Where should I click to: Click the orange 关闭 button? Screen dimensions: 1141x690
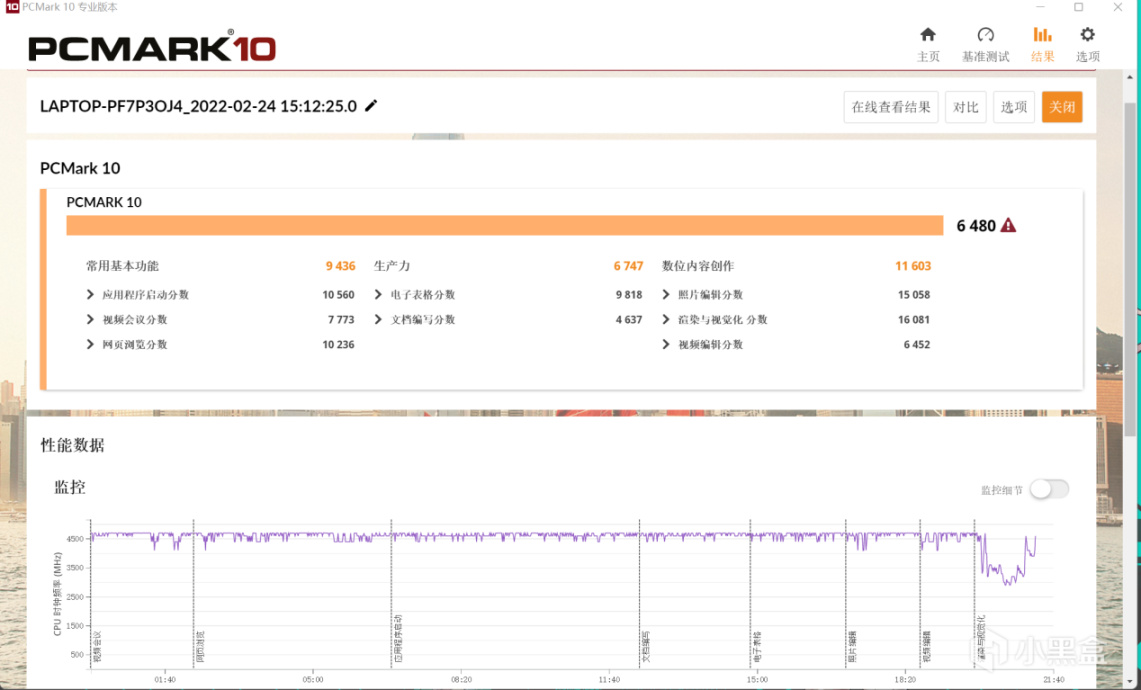1062,107
